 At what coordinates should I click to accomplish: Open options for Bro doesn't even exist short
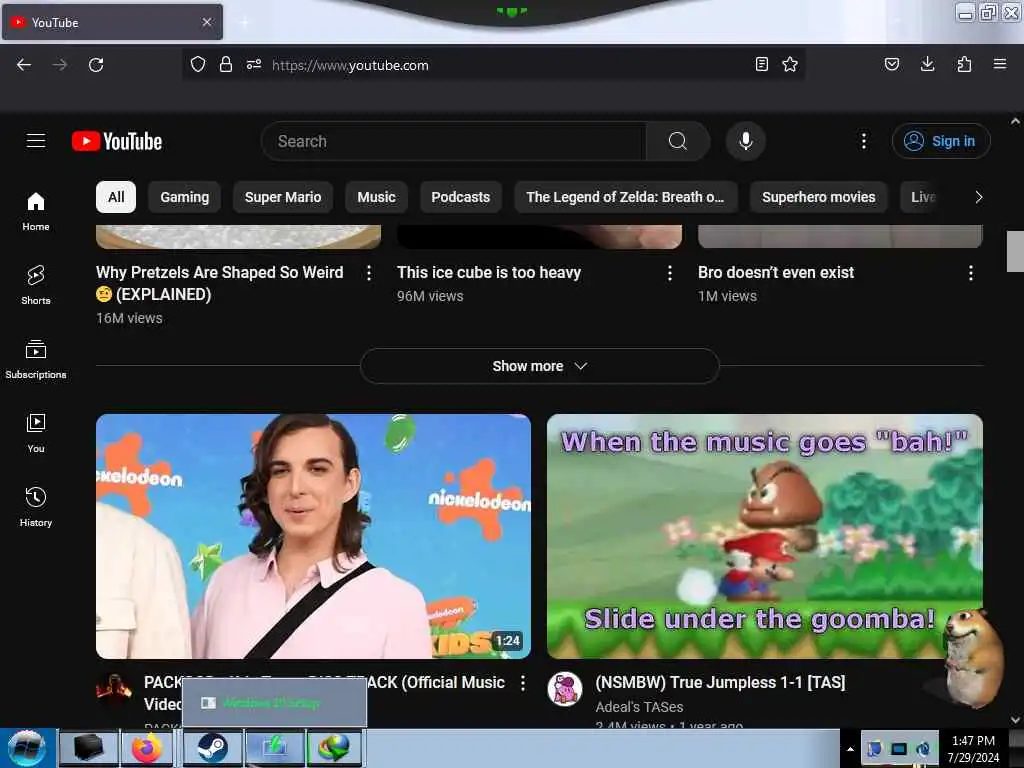pos(971,273)
